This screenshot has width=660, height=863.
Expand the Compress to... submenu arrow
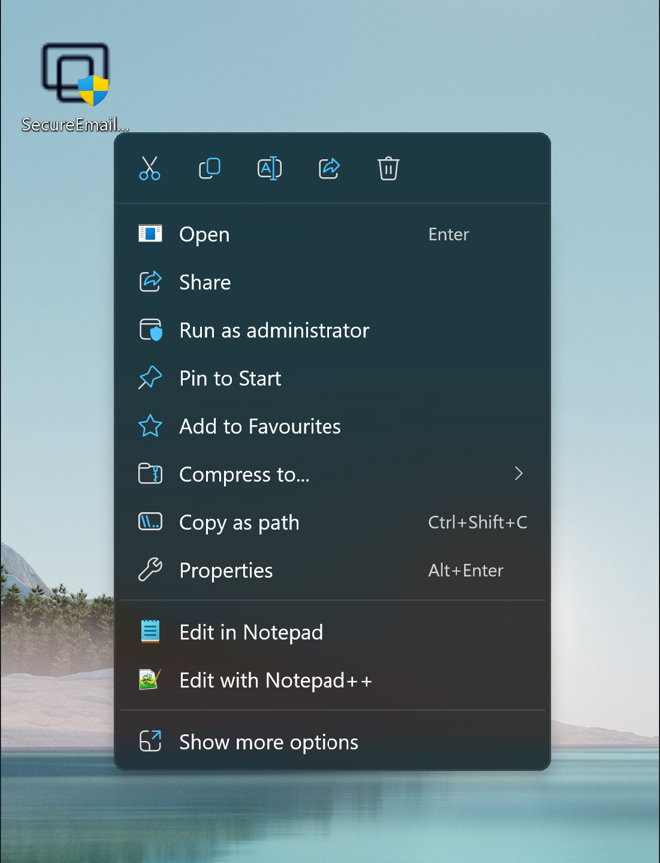pyautogui.click(x=518, y=474)
